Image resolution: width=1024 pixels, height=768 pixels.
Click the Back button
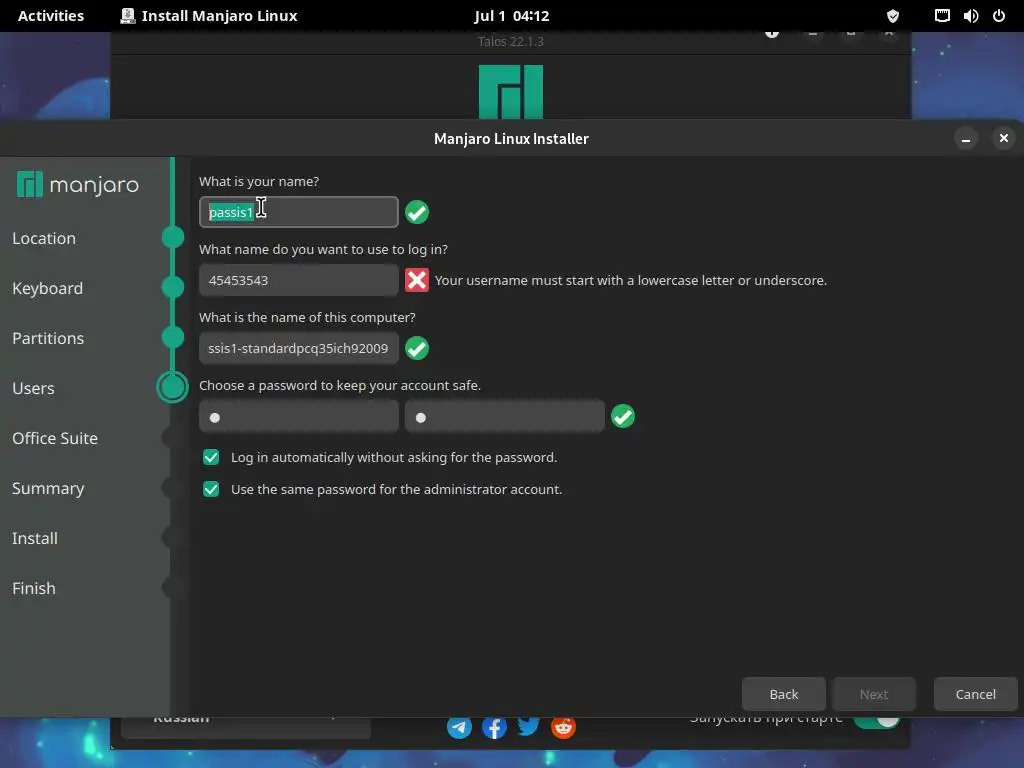pyautogui.click(x=784, y=694)
